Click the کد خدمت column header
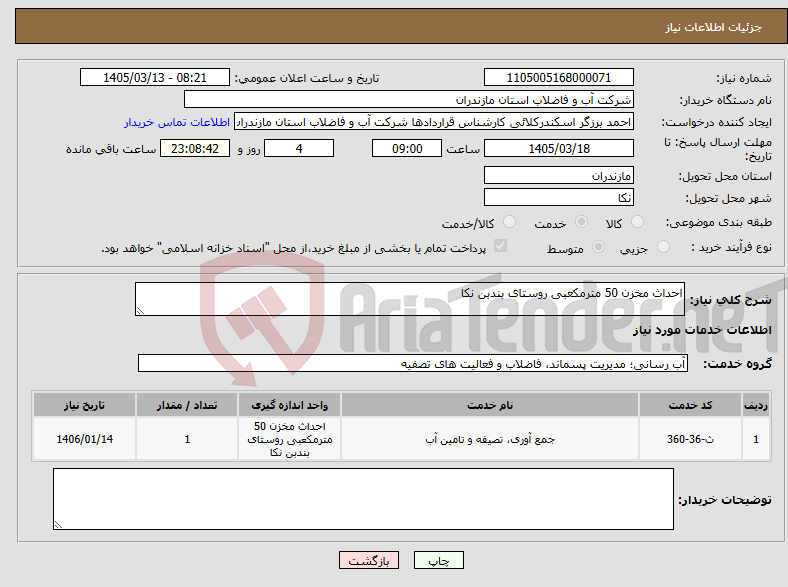Viewport: 788px width, 587px height. point(691,405)
